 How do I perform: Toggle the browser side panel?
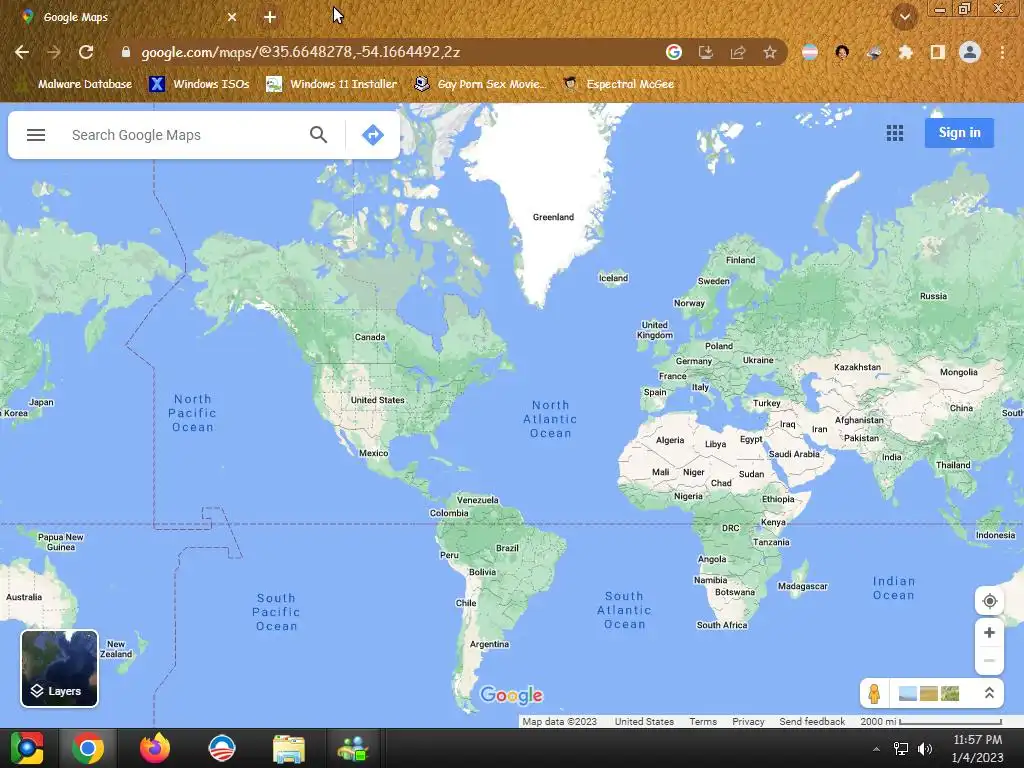[x=938, y=52]
